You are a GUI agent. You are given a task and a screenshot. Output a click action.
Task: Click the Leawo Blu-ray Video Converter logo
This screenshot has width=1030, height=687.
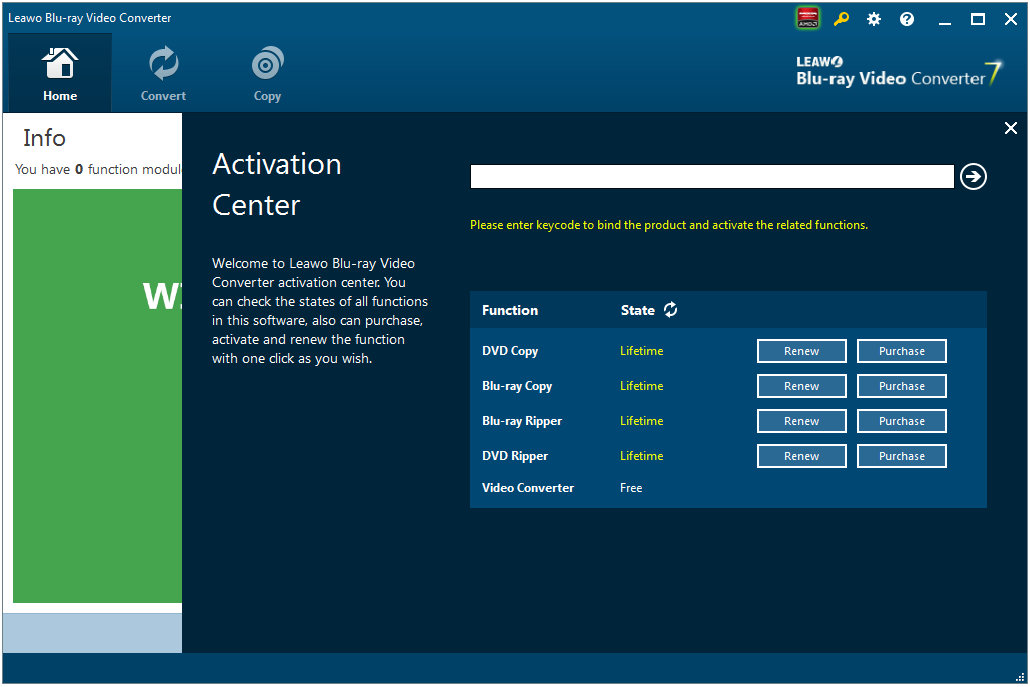tap(899, 72)
